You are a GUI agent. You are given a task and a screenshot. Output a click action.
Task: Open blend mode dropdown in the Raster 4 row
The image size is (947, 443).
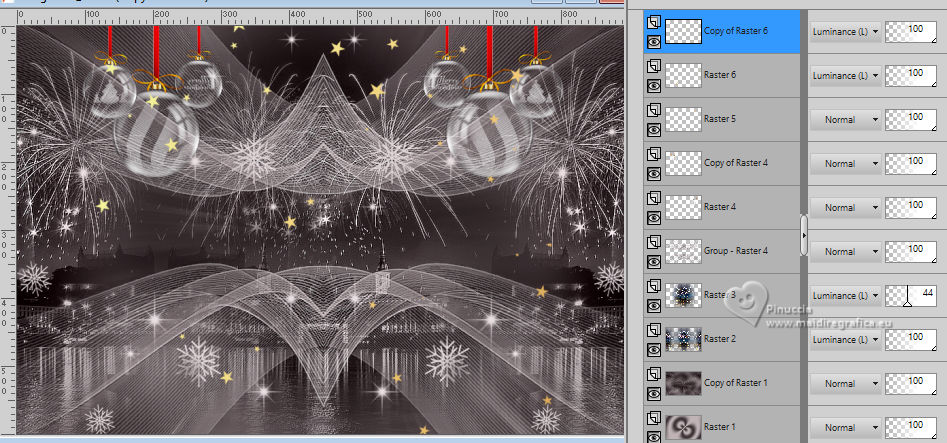pyautogui.click(x=845, y=208)
